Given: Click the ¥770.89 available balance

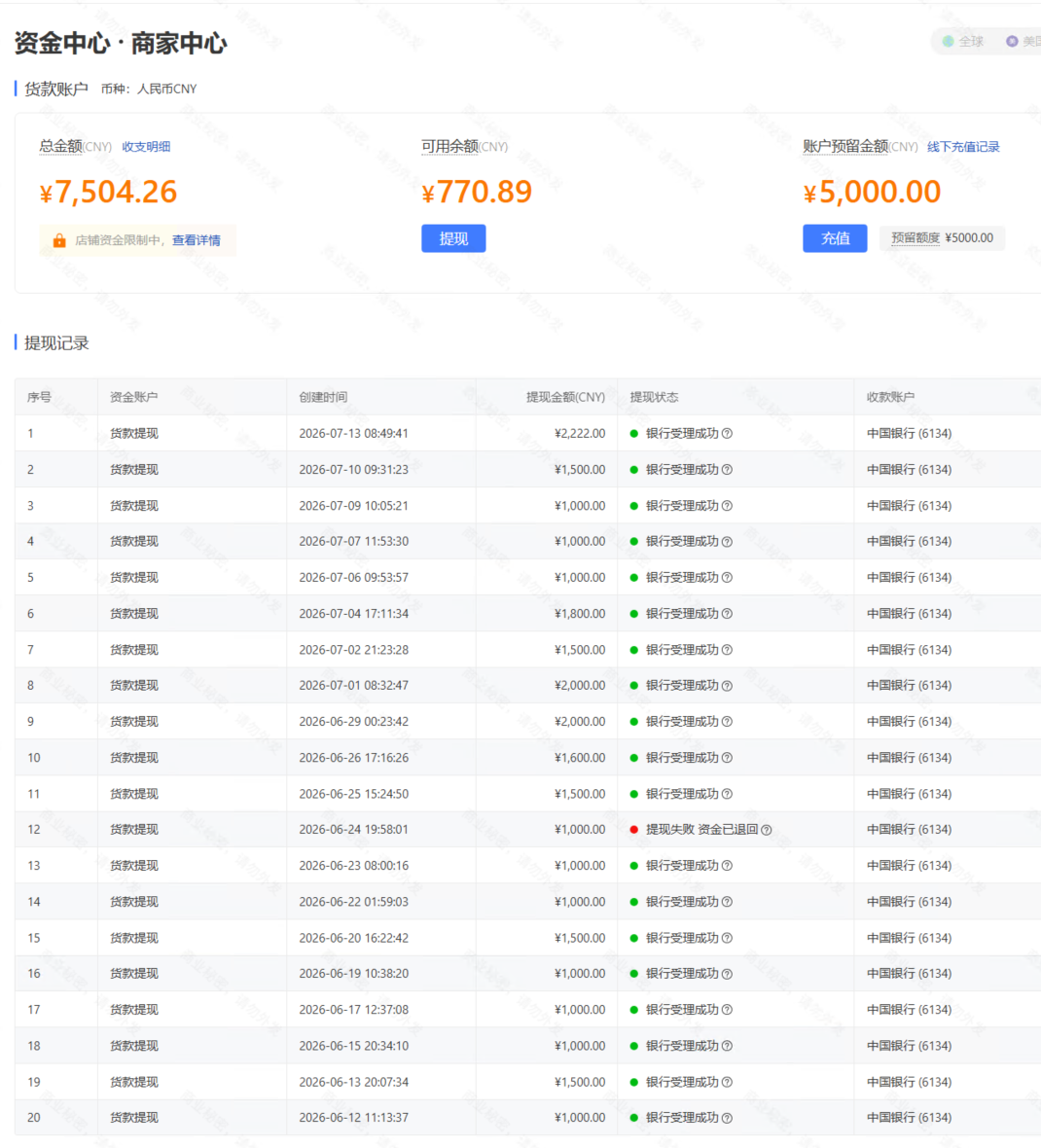Looking at the screenshot, I should [x=477, y=192].
